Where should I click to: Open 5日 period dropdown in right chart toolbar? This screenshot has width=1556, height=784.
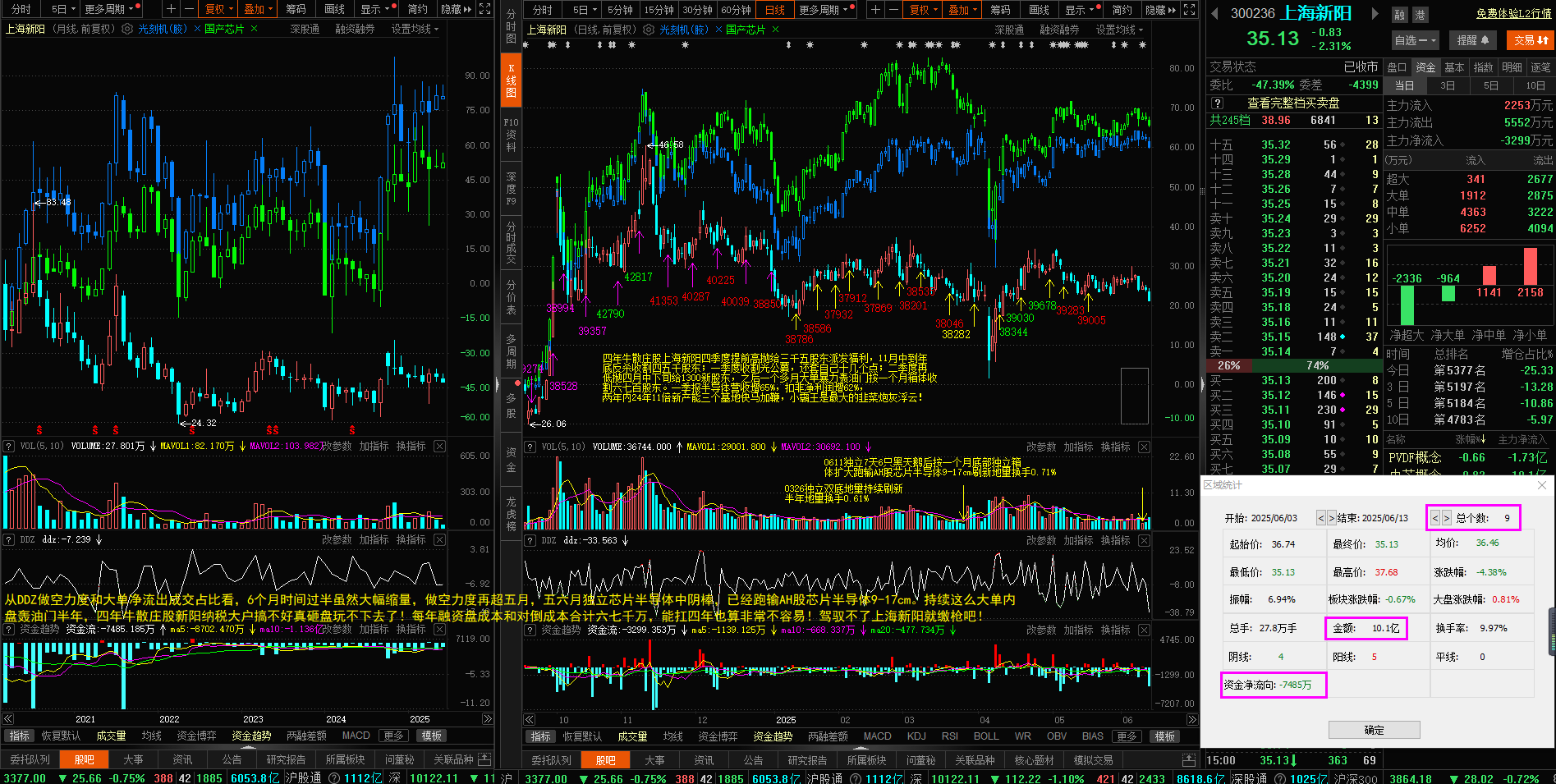[x=585, y=10]
